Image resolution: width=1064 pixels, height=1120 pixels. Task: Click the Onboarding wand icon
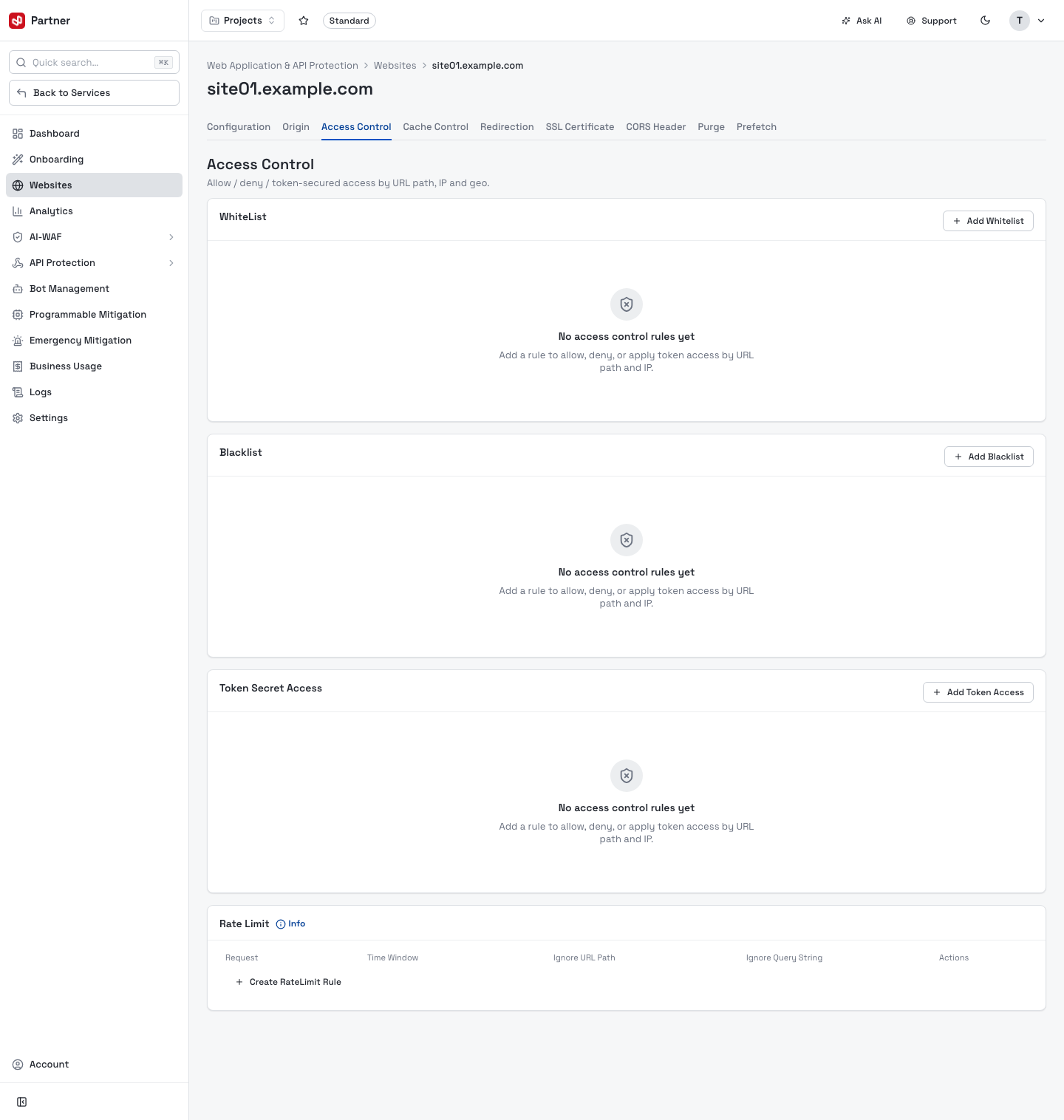coord(18,160)
